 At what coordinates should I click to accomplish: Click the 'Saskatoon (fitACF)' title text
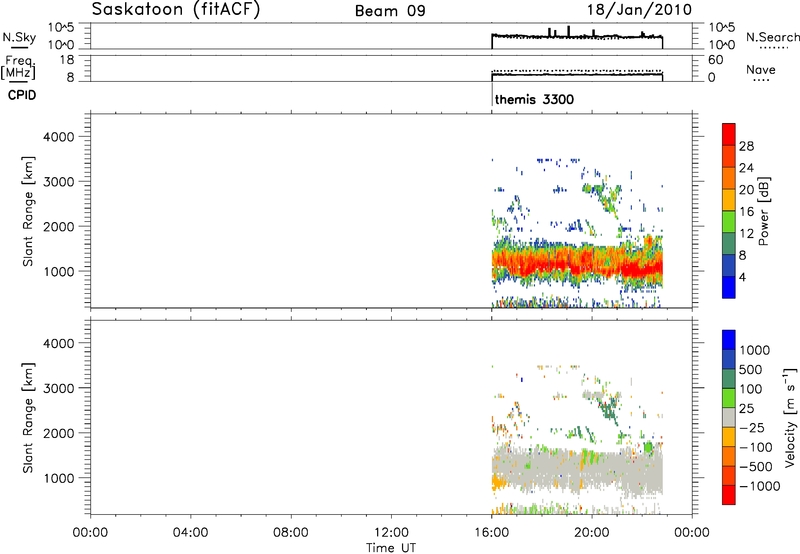click(176, 10)
